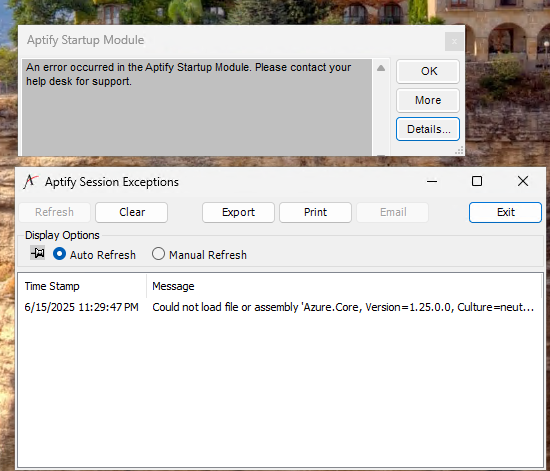Export the exceptions list
Viewport: 550px width, 471px height.
point(238,212)
